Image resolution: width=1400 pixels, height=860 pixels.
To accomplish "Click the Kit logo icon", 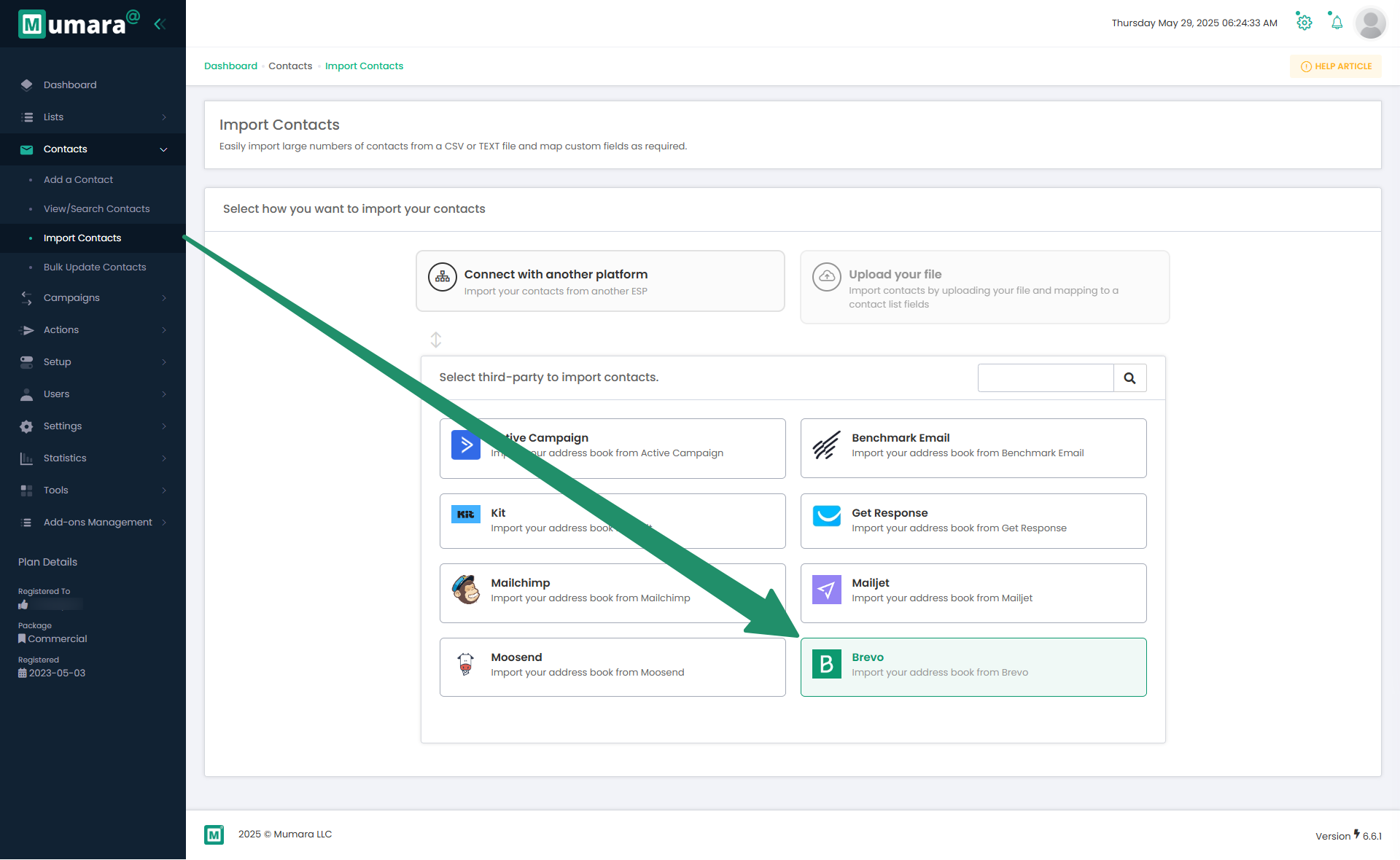I will pyautogui.click(x=466, y=515).
